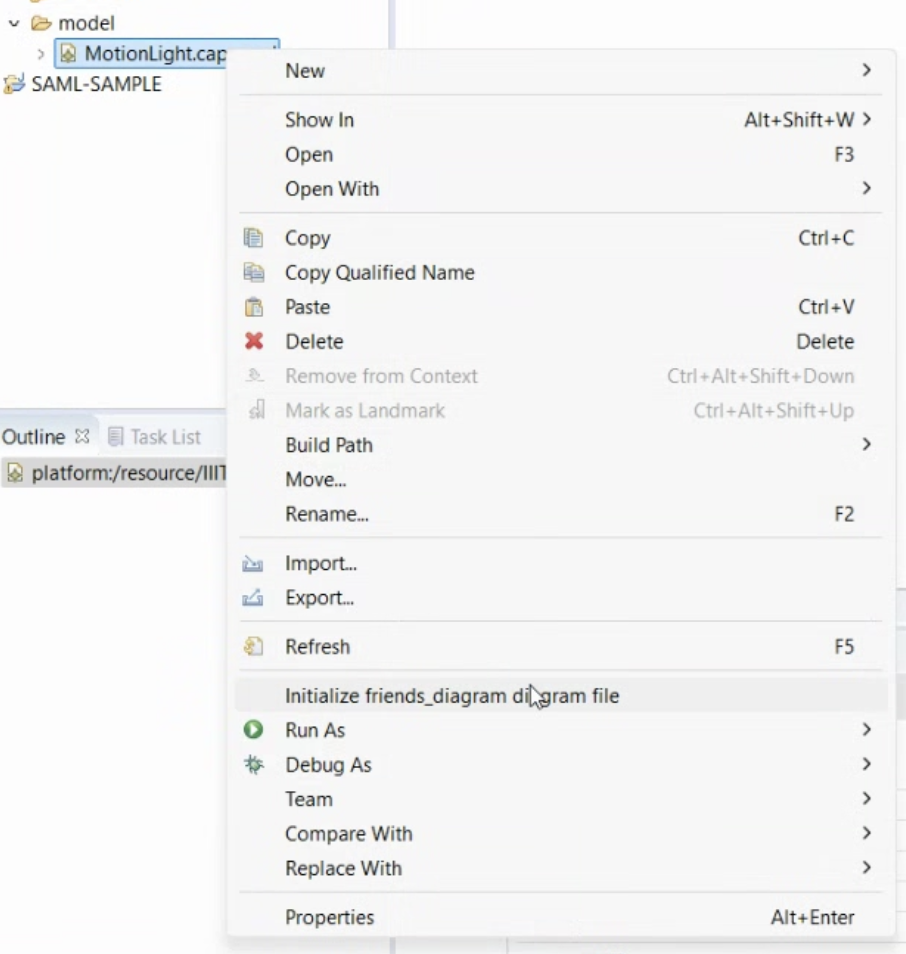
Task: Click the green Run As icon
Action: (x=254, y=731)
